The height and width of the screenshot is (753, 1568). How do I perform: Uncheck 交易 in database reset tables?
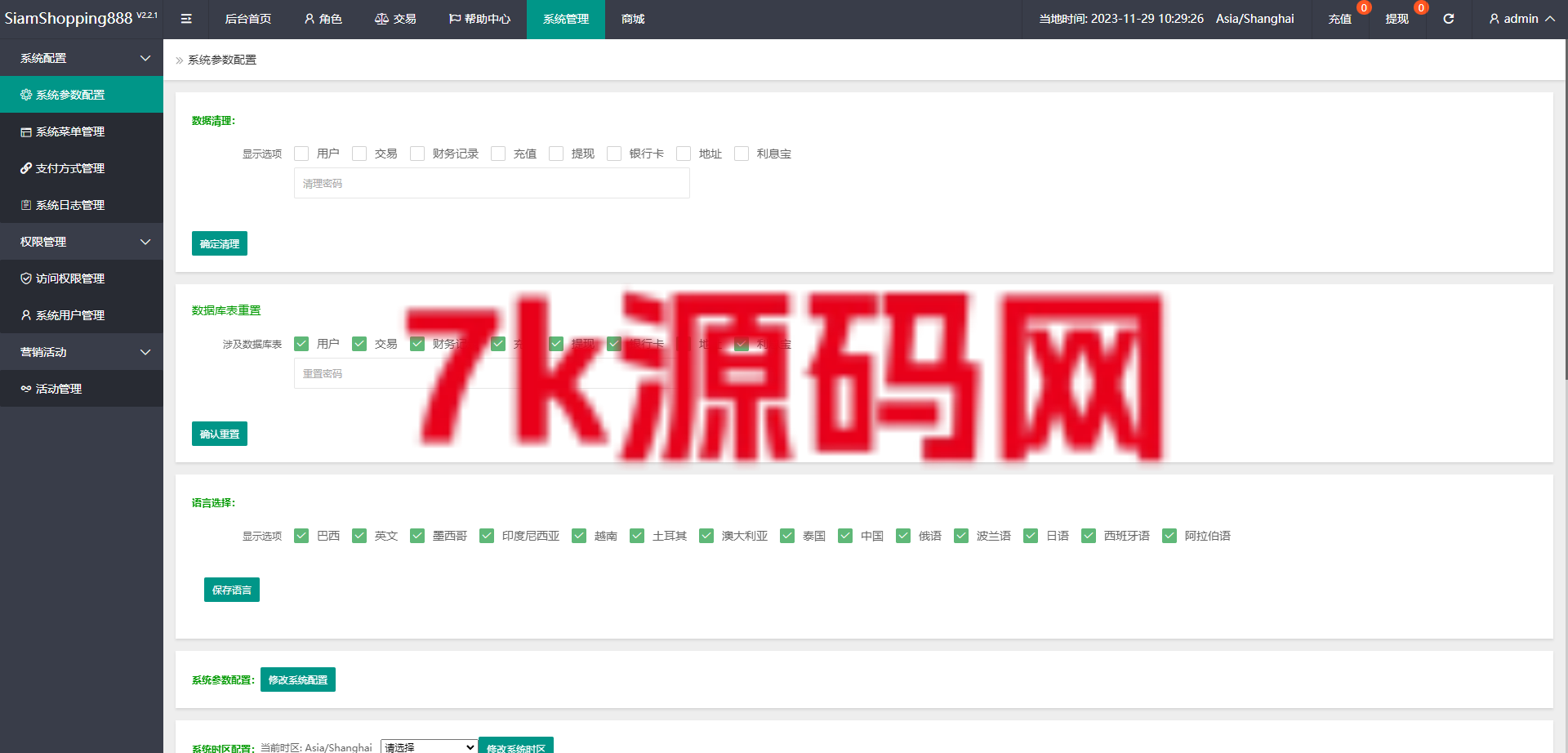[359, 344]
